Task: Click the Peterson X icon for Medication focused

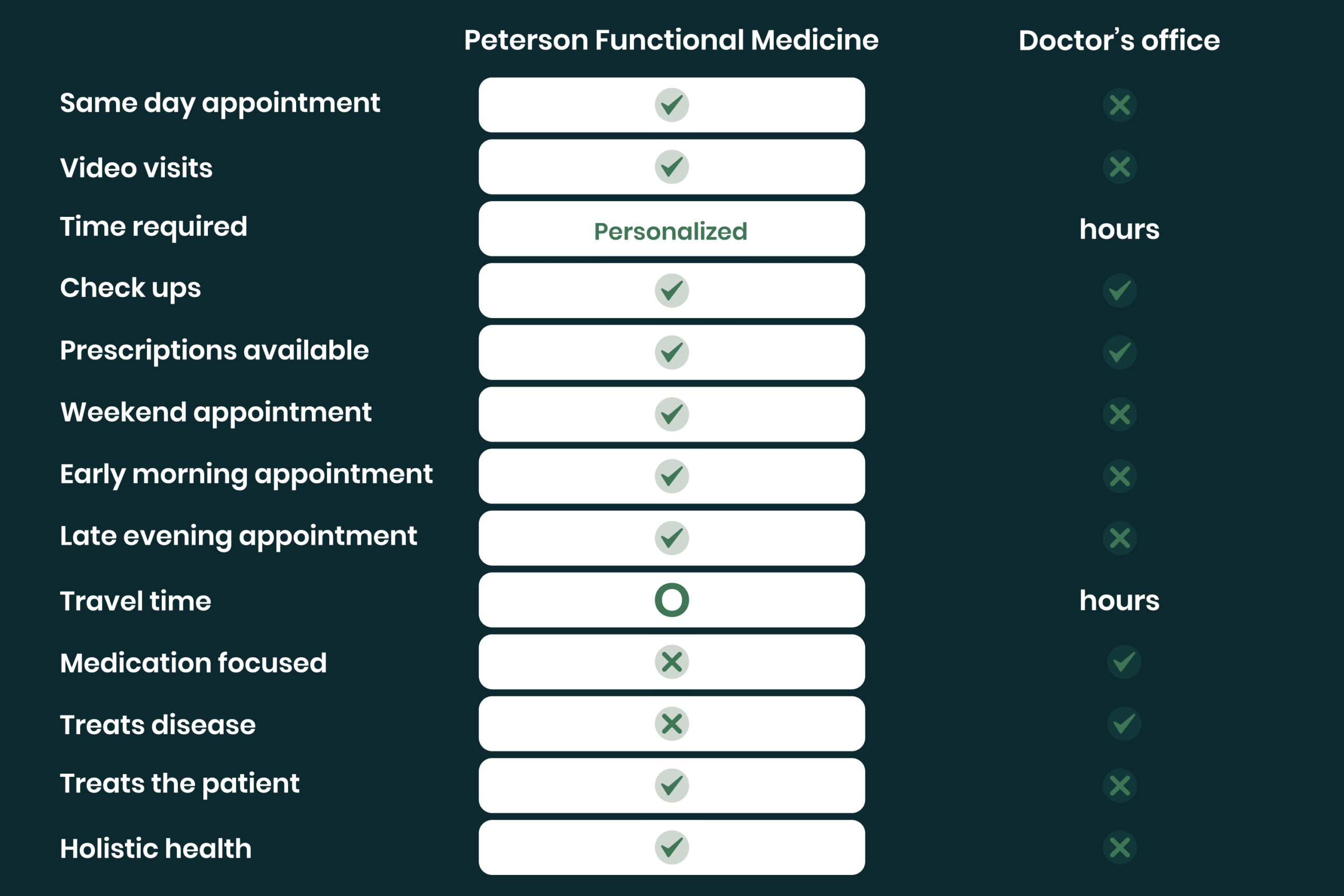Action: pyautogui.click(x=671, y=662)
